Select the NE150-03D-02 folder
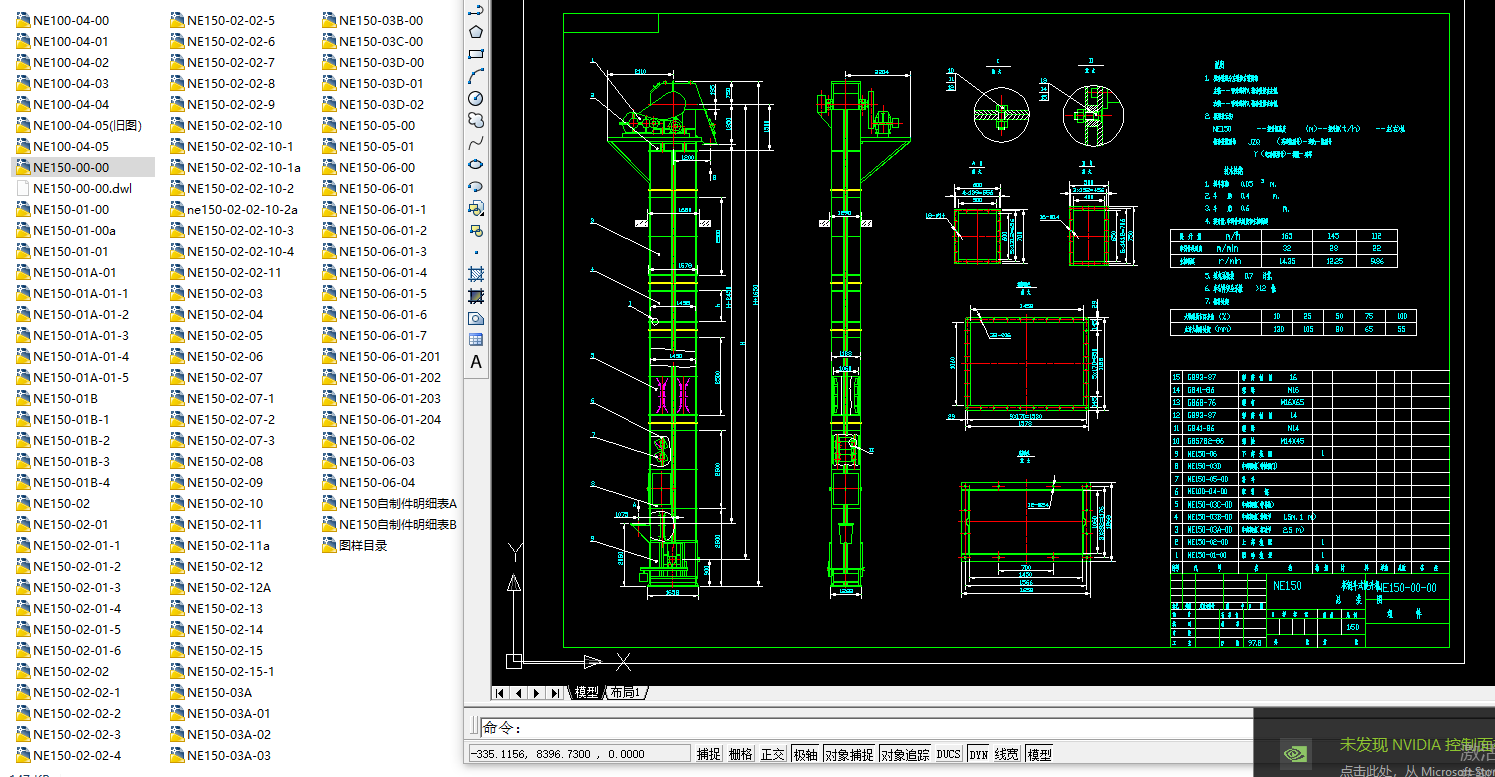Viewport: 1495px width, 777px height. [x=373, y=104]
